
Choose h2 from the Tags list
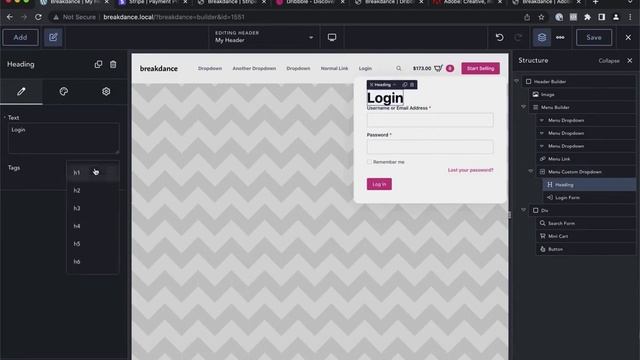(93, 191)
